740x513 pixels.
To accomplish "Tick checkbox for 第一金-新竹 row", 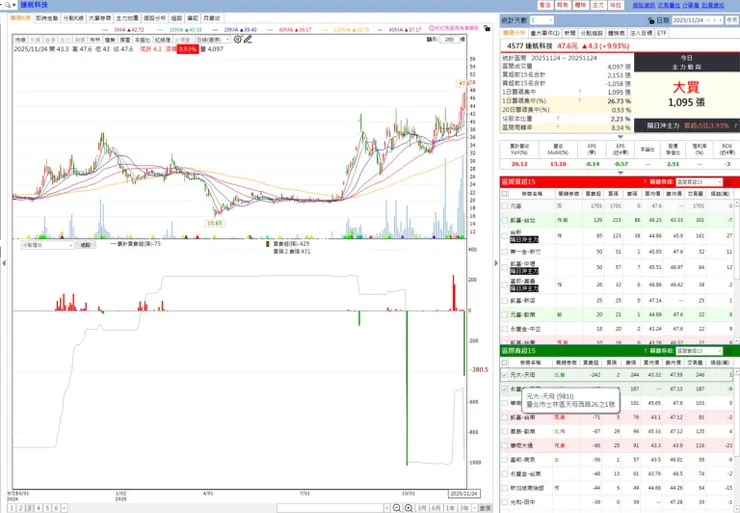I will [505, 252].
